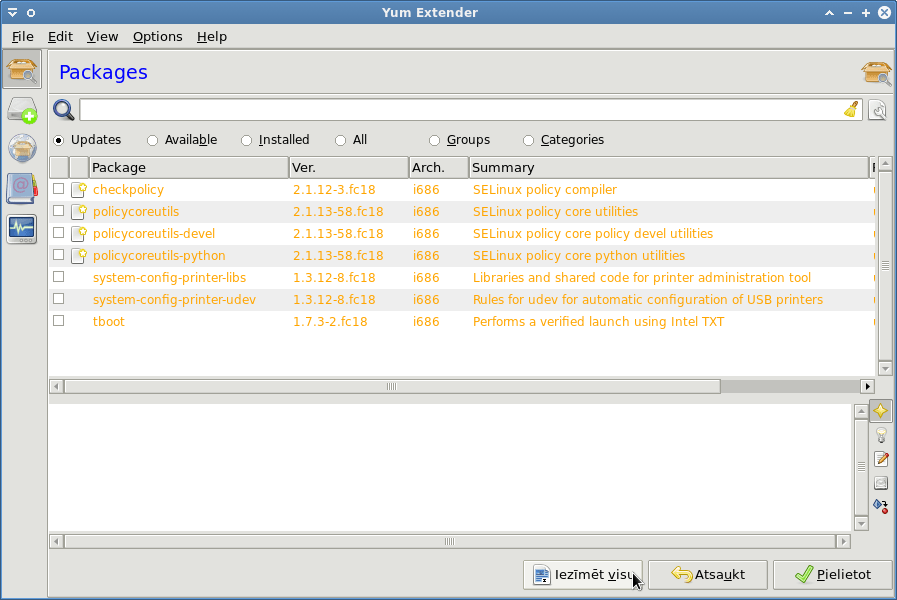The height and width of the screenshot is (600, 897).
Task: Click 'SELinux policy core utilities' summary
Action: tap(555, 212)
